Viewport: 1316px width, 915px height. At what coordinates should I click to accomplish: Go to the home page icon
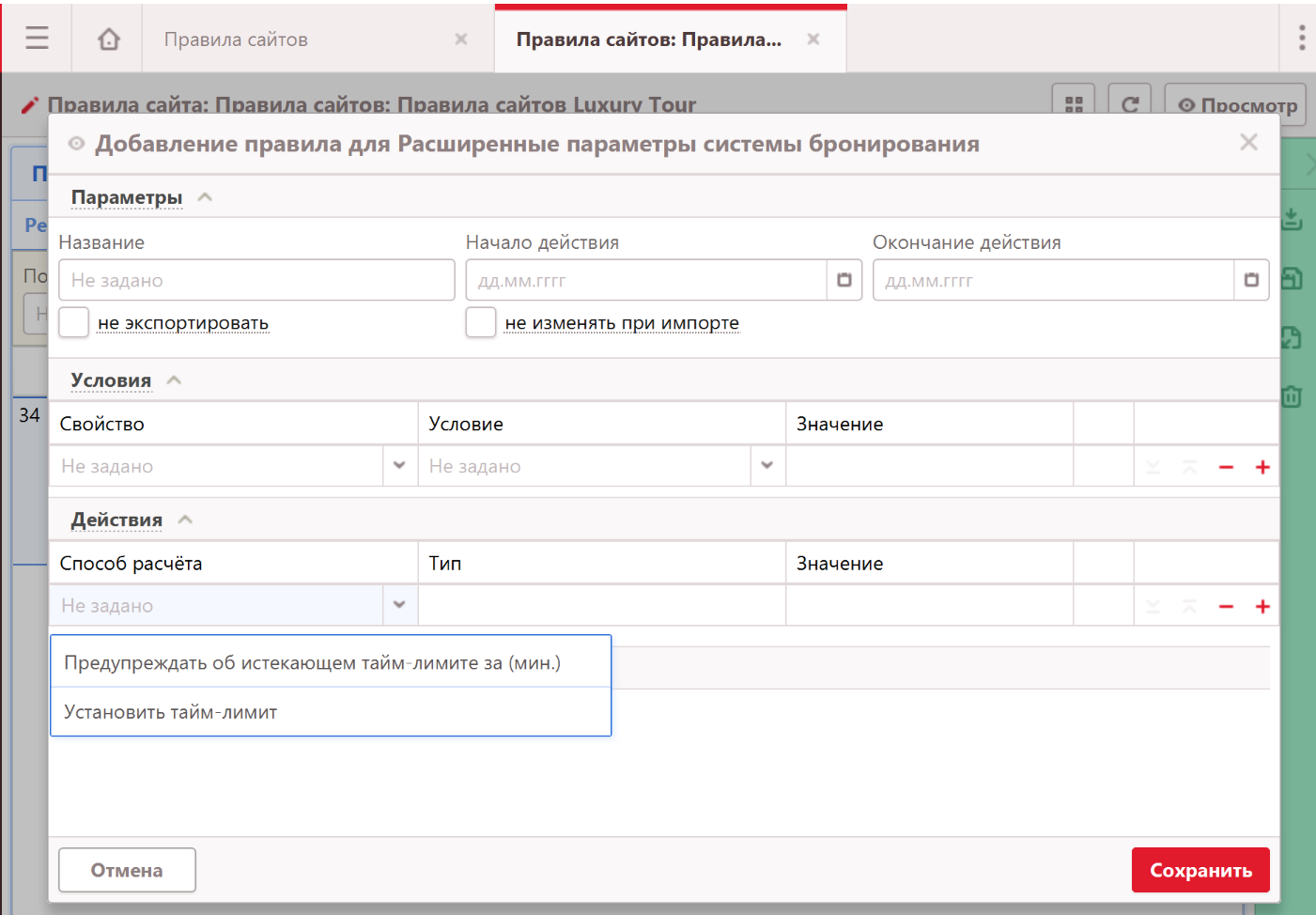[x=109, y=39]
